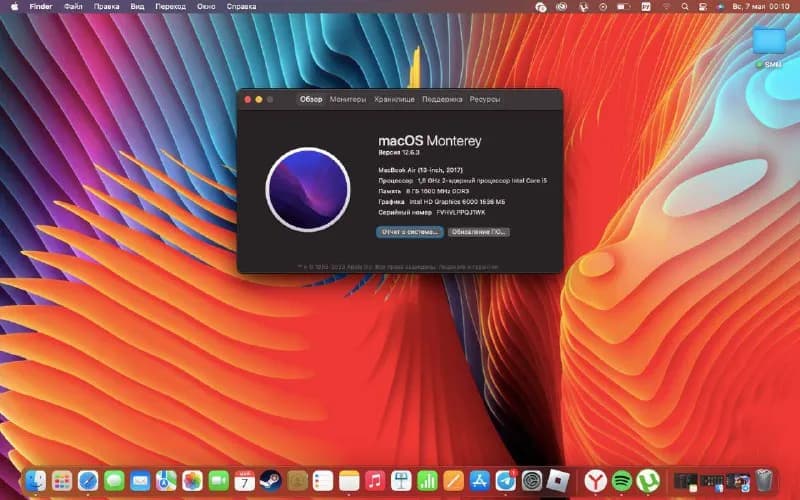This screenshot has width=800, height=500.
Task: Open the Вид menu
Action: click(x=137, y=7)
